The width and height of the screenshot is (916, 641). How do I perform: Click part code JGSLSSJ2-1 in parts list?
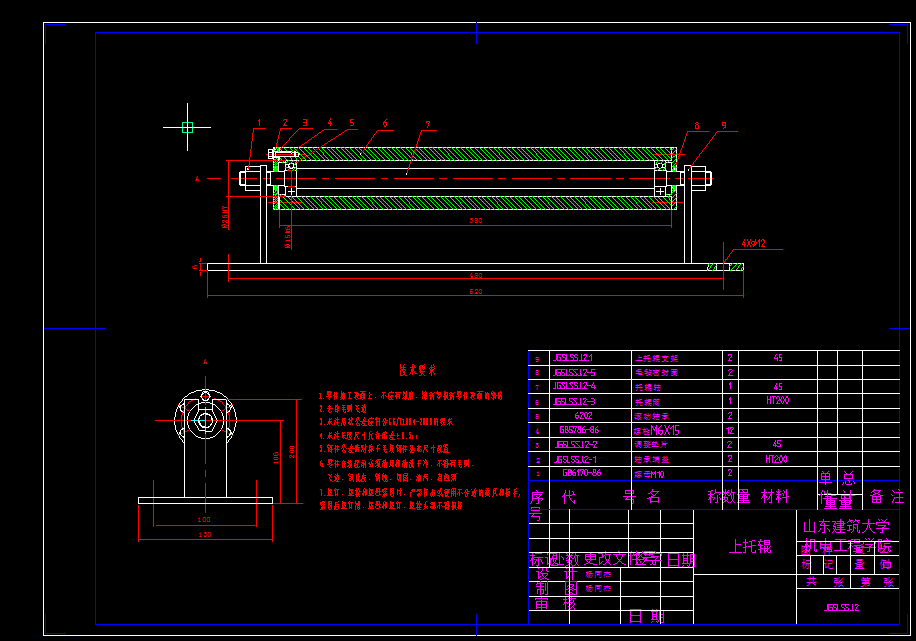(575, 459)
